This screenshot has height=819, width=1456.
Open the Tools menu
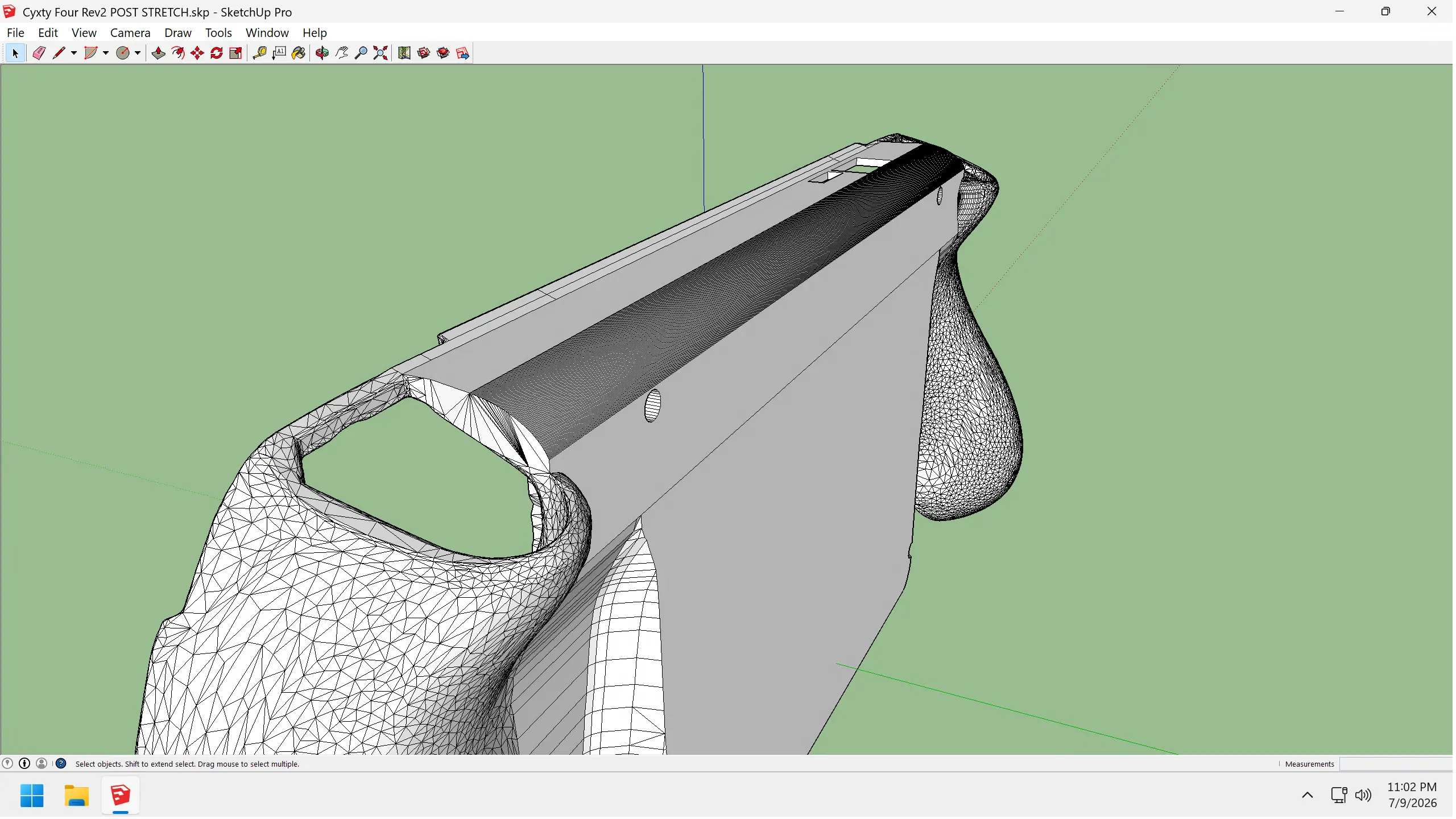(x=218, y=33)
